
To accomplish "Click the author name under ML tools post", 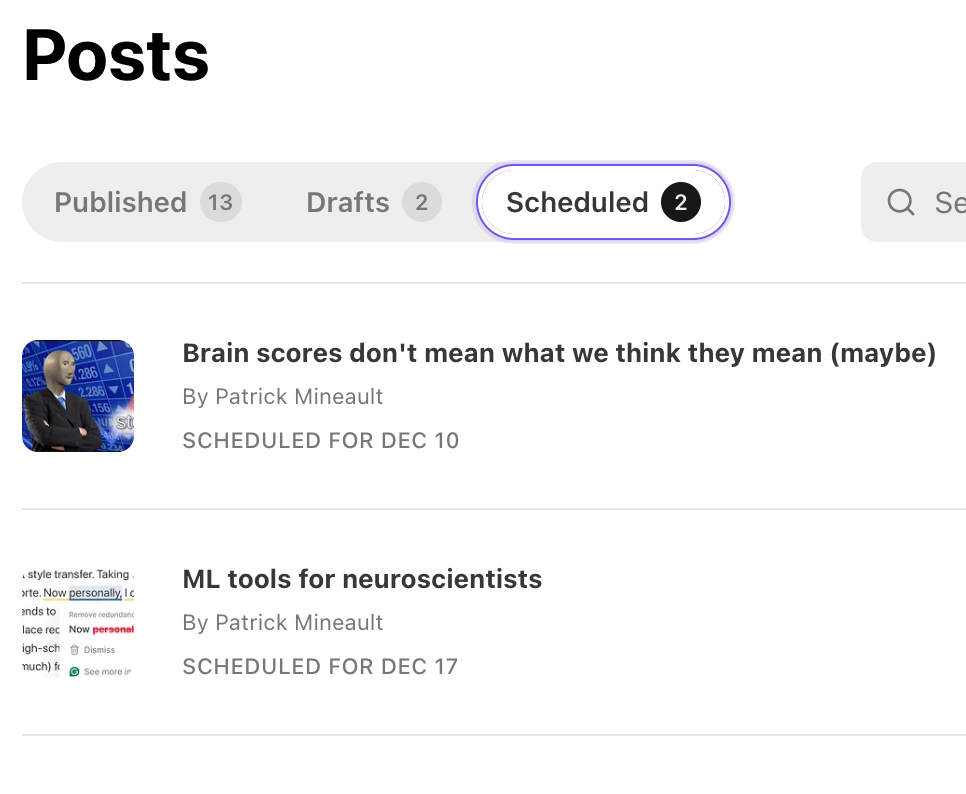I will 282,623.
